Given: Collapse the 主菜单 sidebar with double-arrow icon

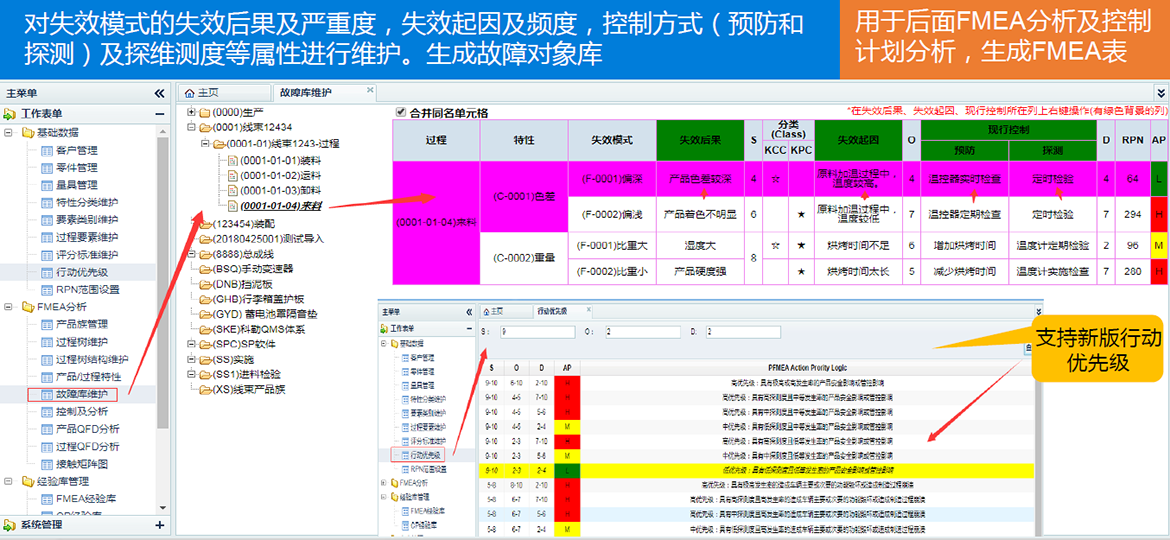Looking at the screenshot, I should point(159,94).
